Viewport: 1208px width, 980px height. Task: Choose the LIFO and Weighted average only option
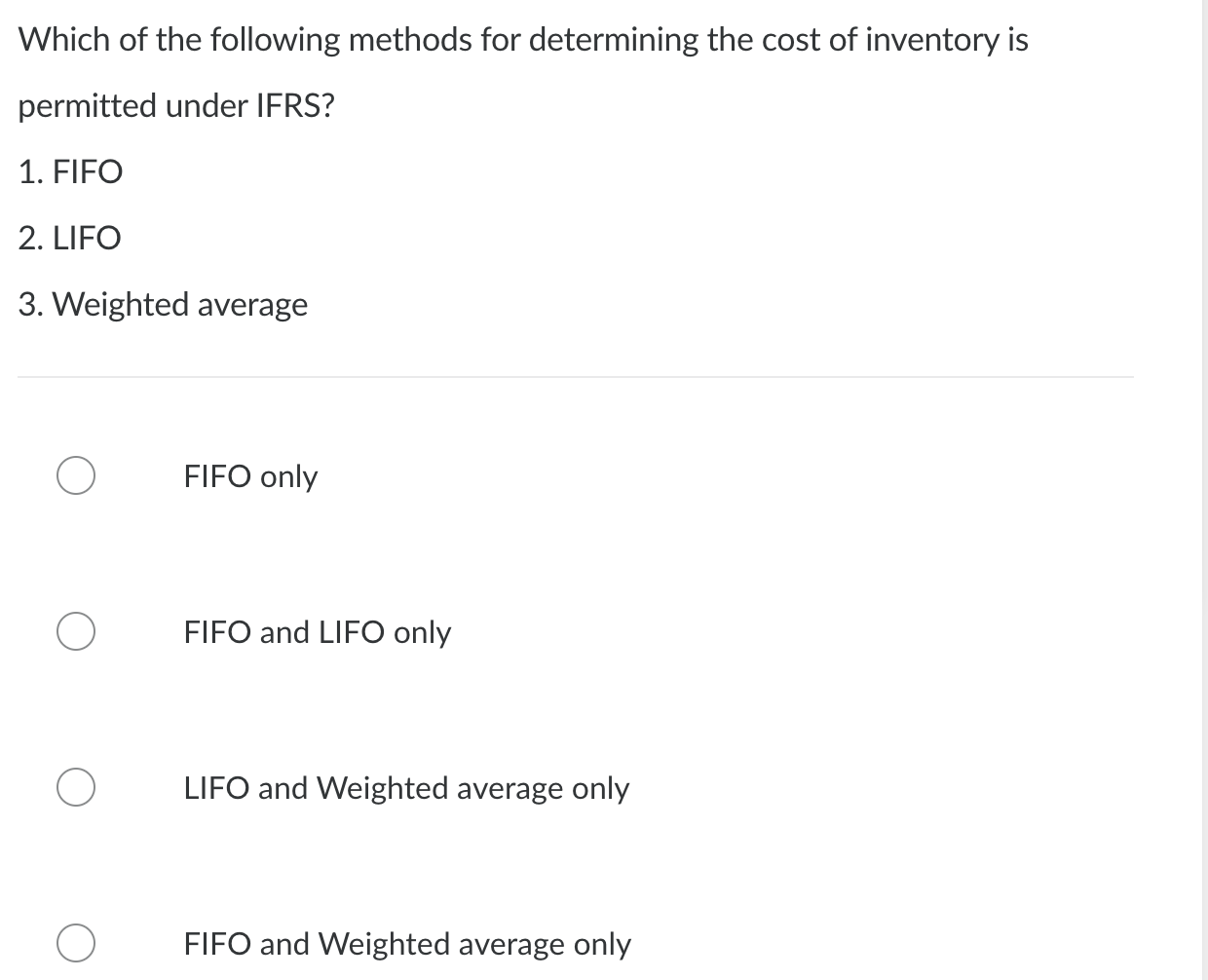pos(75,787)
